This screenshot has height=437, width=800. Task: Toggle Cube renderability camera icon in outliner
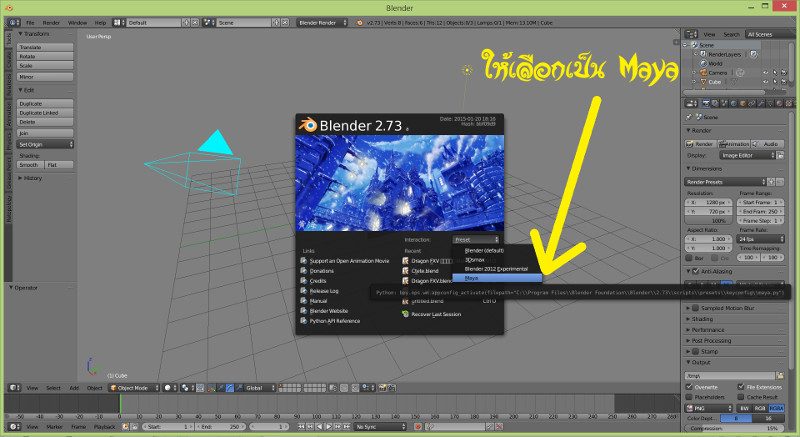(x=784, y=82)
